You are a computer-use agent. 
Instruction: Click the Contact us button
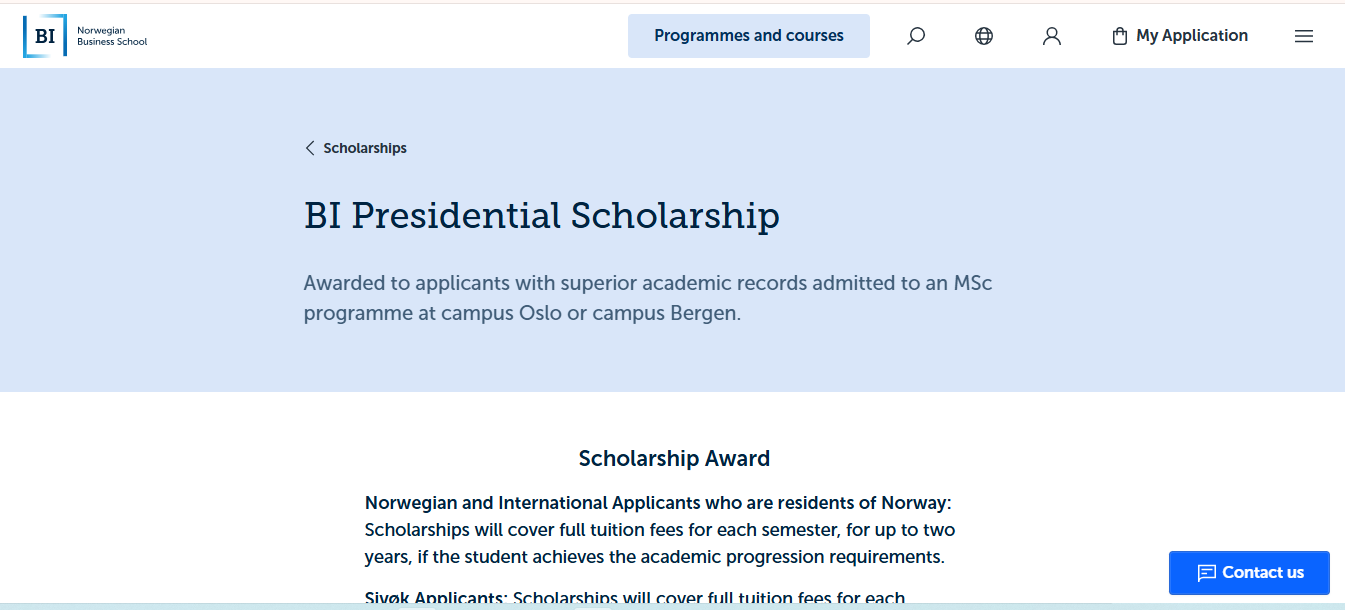1248,572
